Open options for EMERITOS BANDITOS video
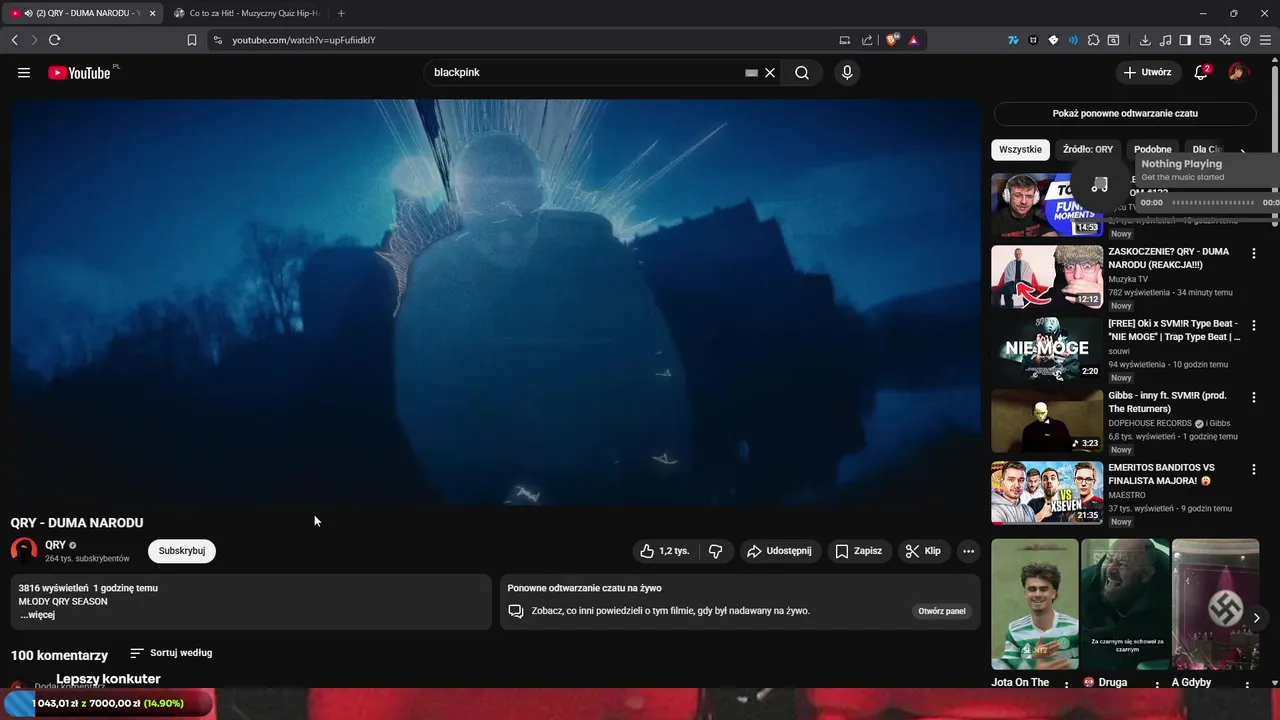 coord(1253,470)
